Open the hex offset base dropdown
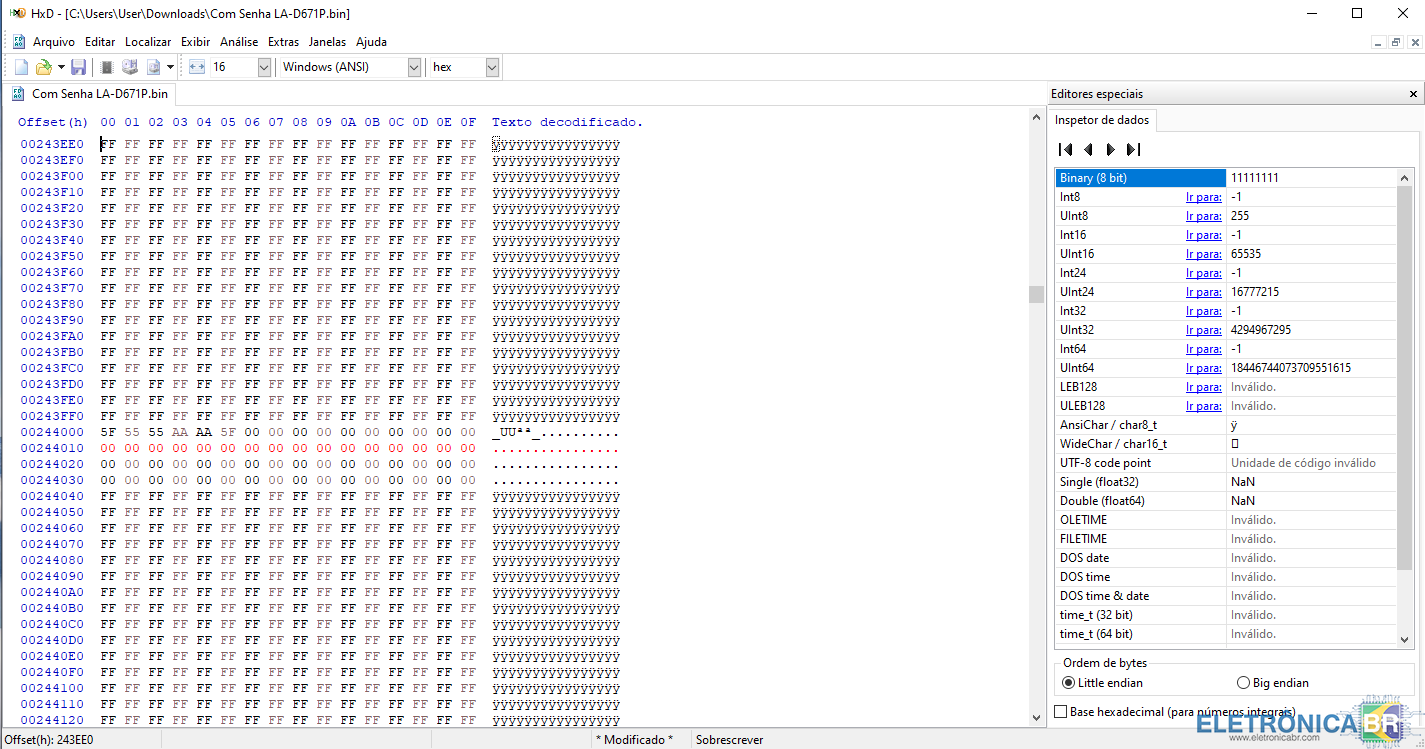 (x=492, y=67)
